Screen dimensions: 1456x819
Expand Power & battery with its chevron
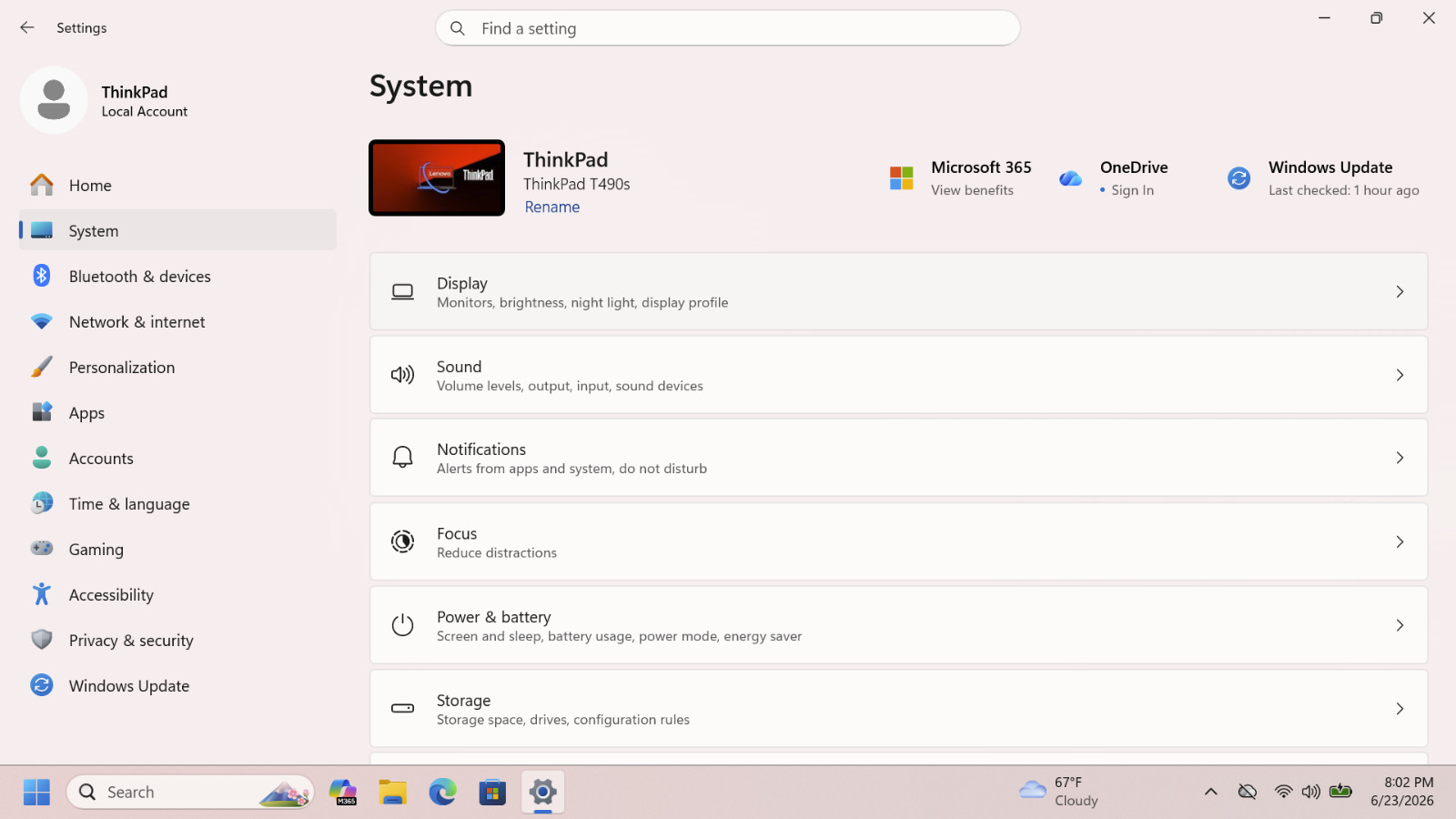pos(1400,625)
